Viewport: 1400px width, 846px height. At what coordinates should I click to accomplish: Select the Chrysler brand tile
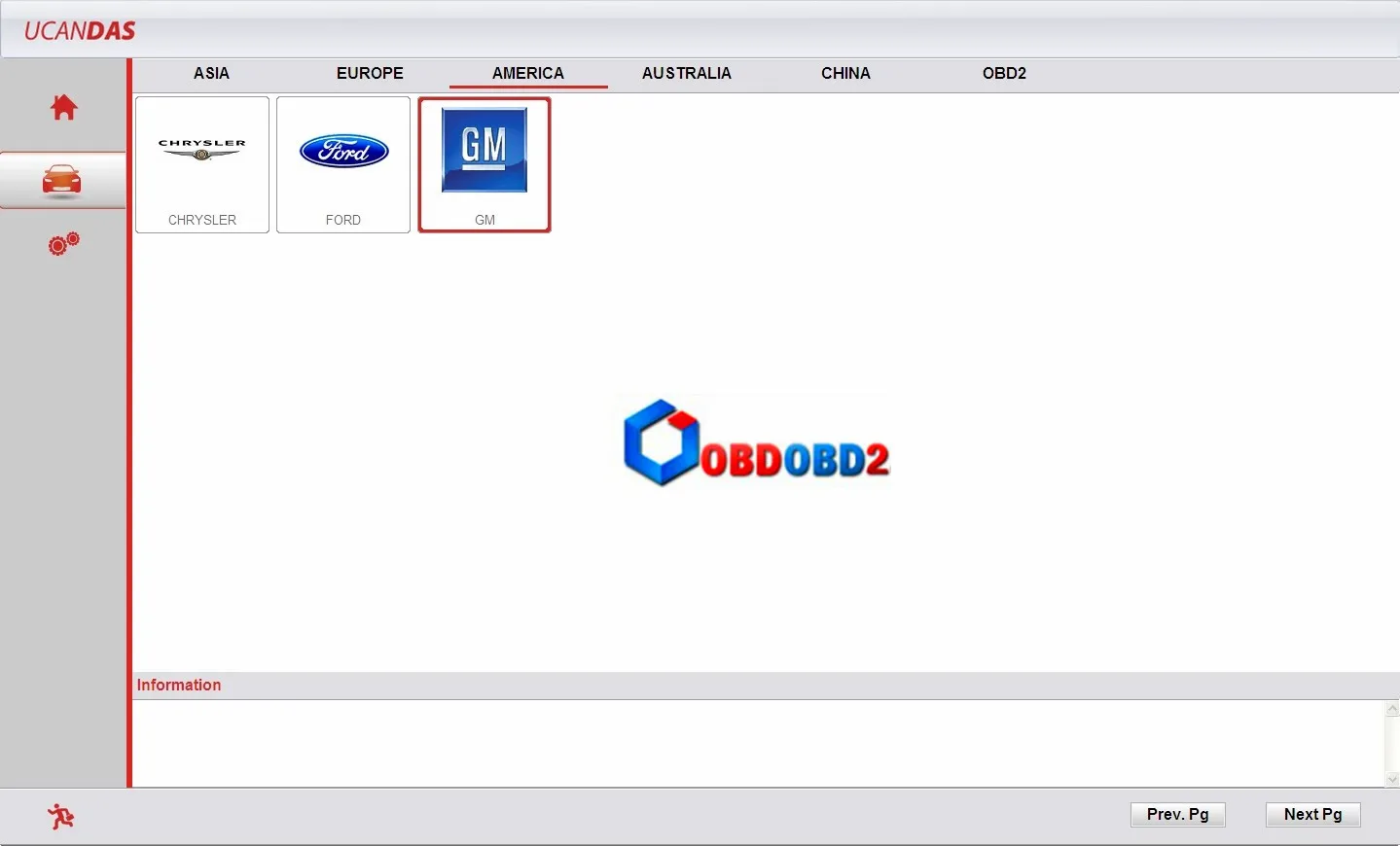(202, 164)
